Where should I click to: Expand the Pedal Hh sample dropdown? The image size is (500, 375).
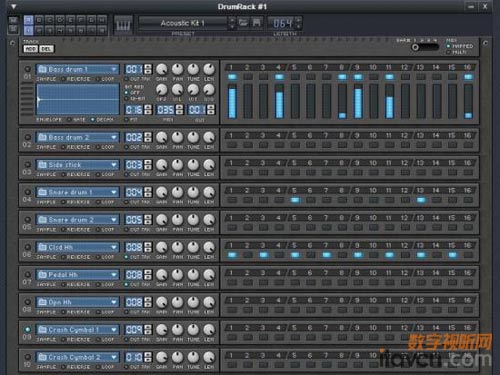click(114, 275)
